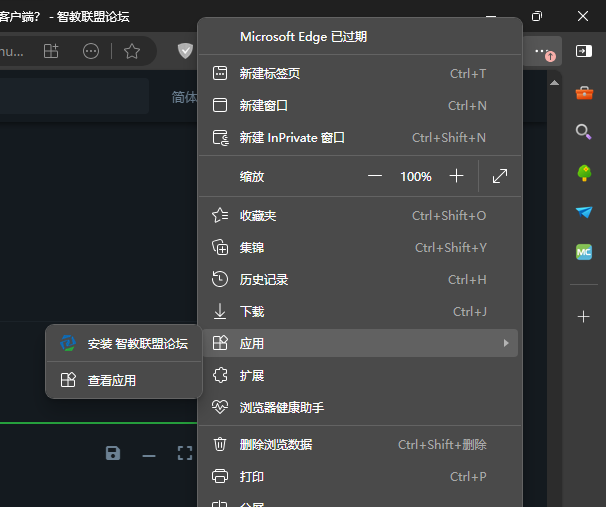Viewport: 606px width, 507px height.
Task: Click the 100% zoom value
Action: click(416, 177)
